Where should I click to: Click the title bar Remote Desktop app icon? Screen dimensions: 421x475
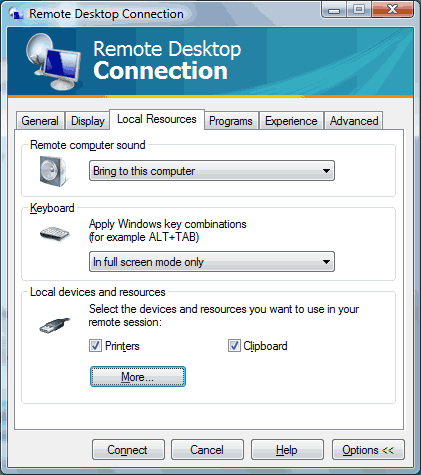click(x=16, y=14)
